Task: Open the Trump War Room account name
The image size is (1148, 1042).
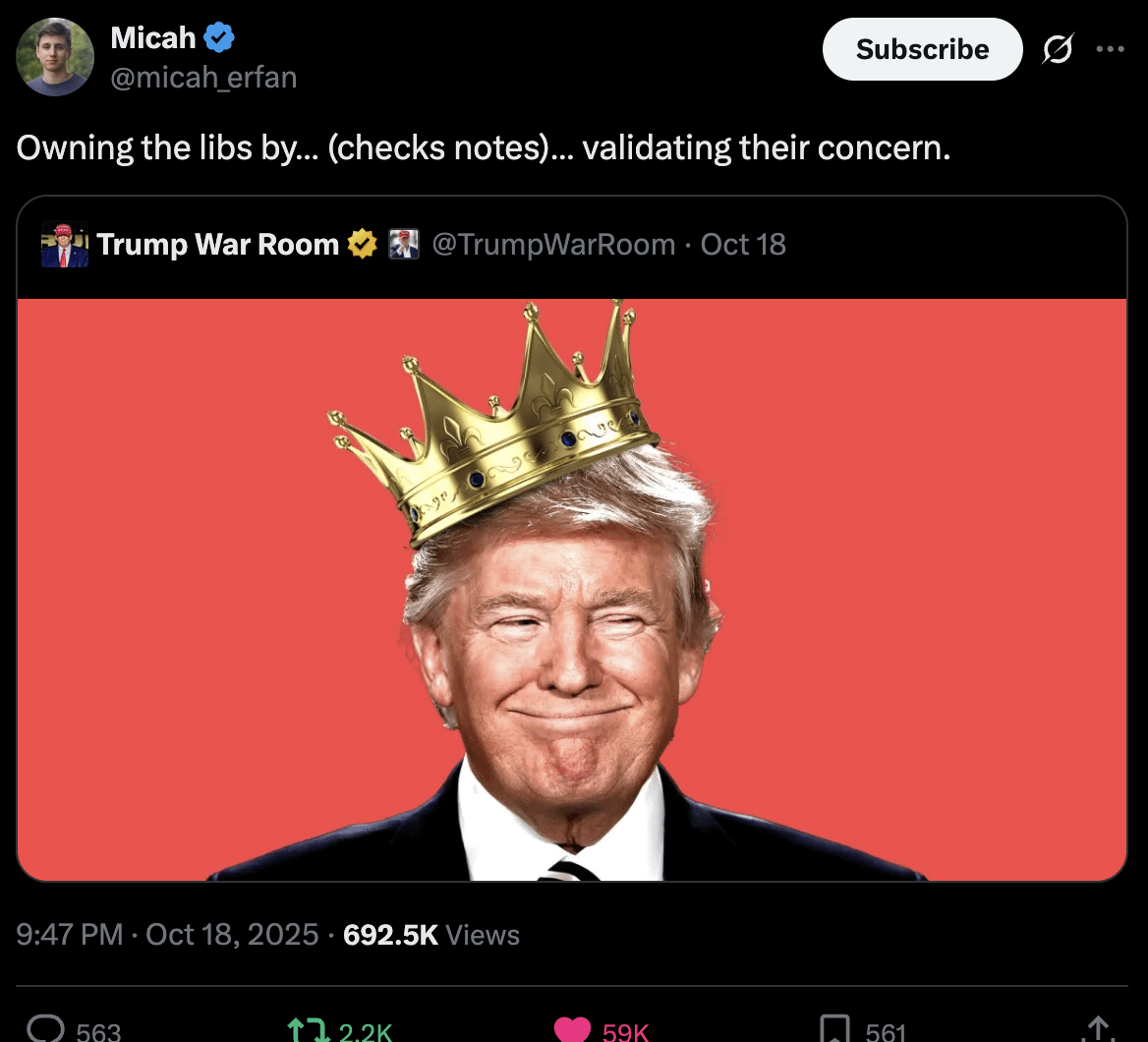Action: [217, 244]
